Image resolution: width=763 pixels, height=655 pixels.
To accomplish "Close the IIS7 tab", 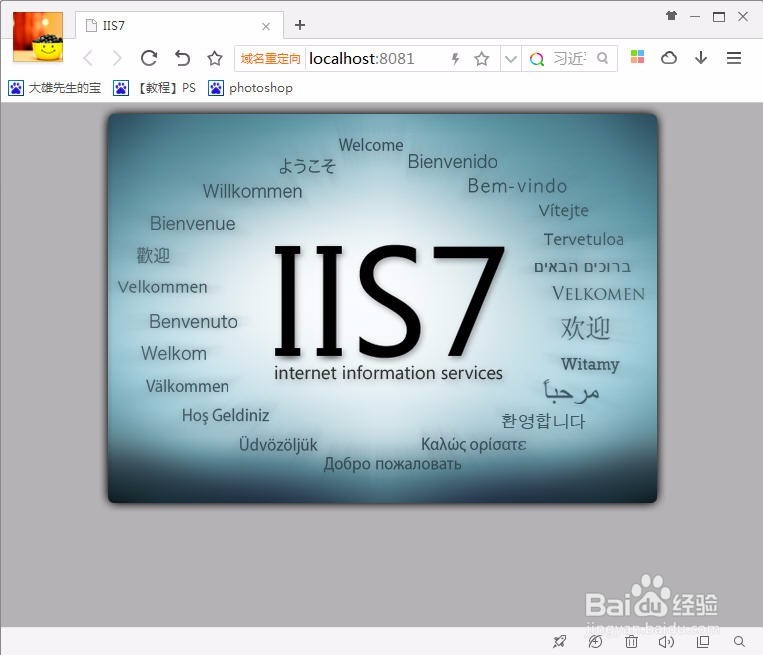I will click(x=266, y=26).
